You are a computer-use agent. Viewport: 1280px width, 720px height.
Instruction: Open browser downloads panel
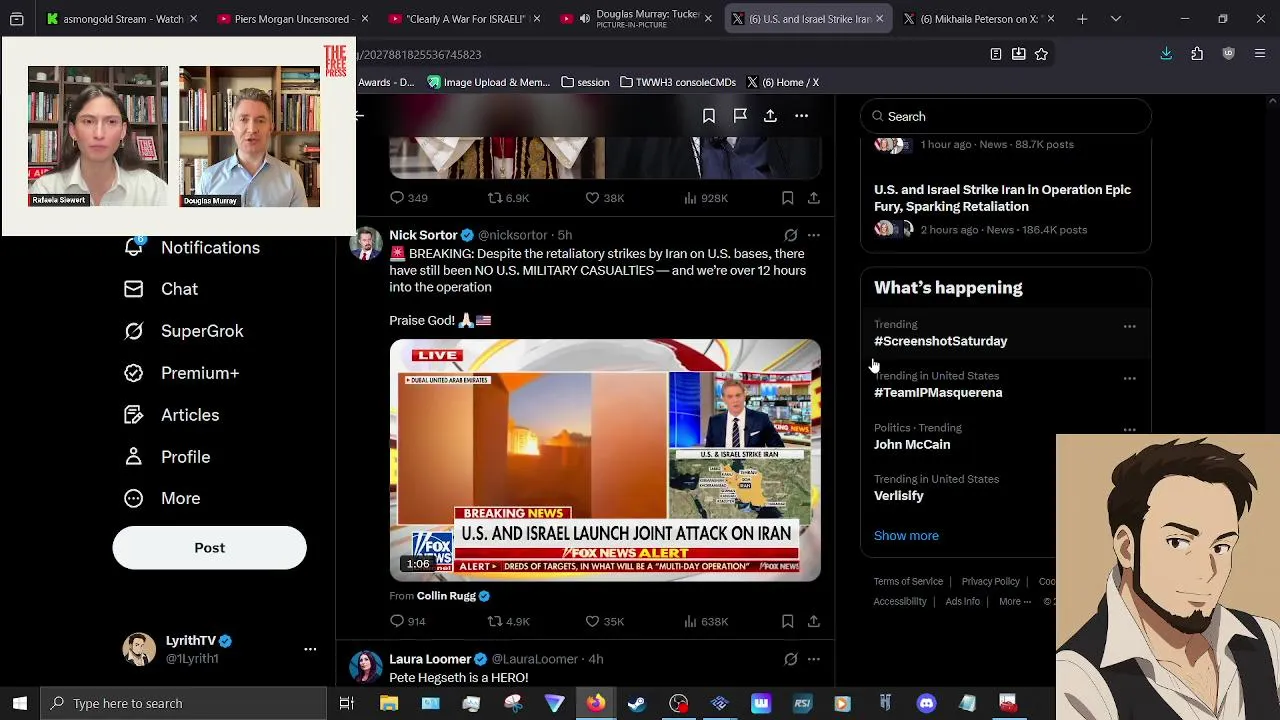click(x=1166, y=54)
